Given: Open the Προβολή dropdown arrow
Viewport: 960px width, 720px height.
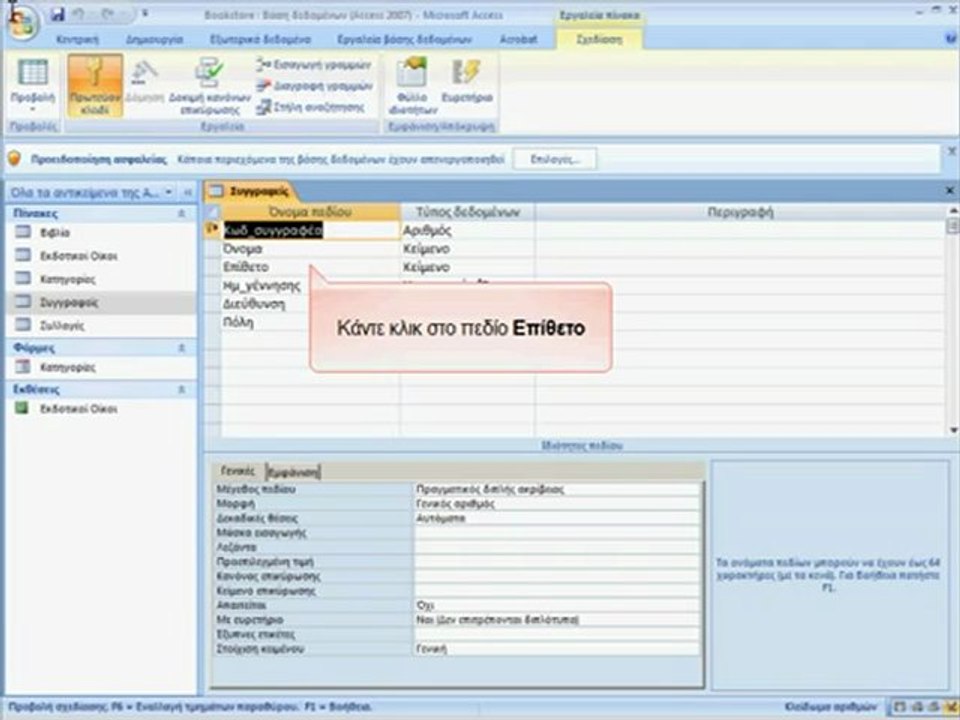Looking at the screenshot, I should (x=33, y=110).
